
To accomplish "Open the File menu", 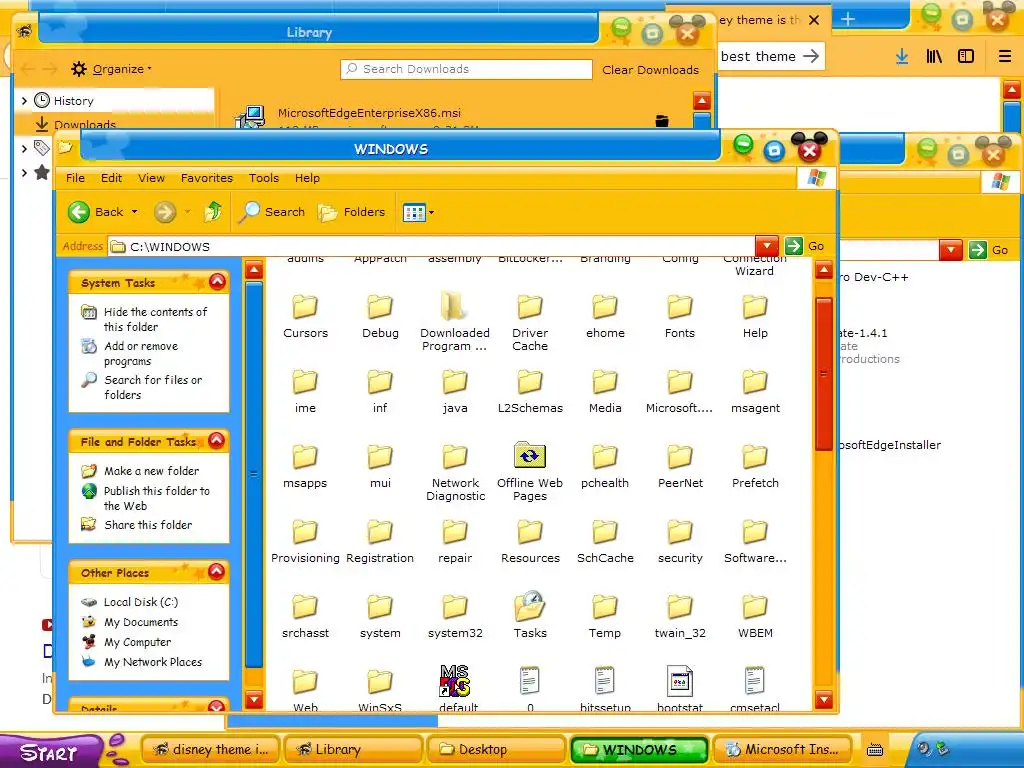I will [x=75, y=178].
